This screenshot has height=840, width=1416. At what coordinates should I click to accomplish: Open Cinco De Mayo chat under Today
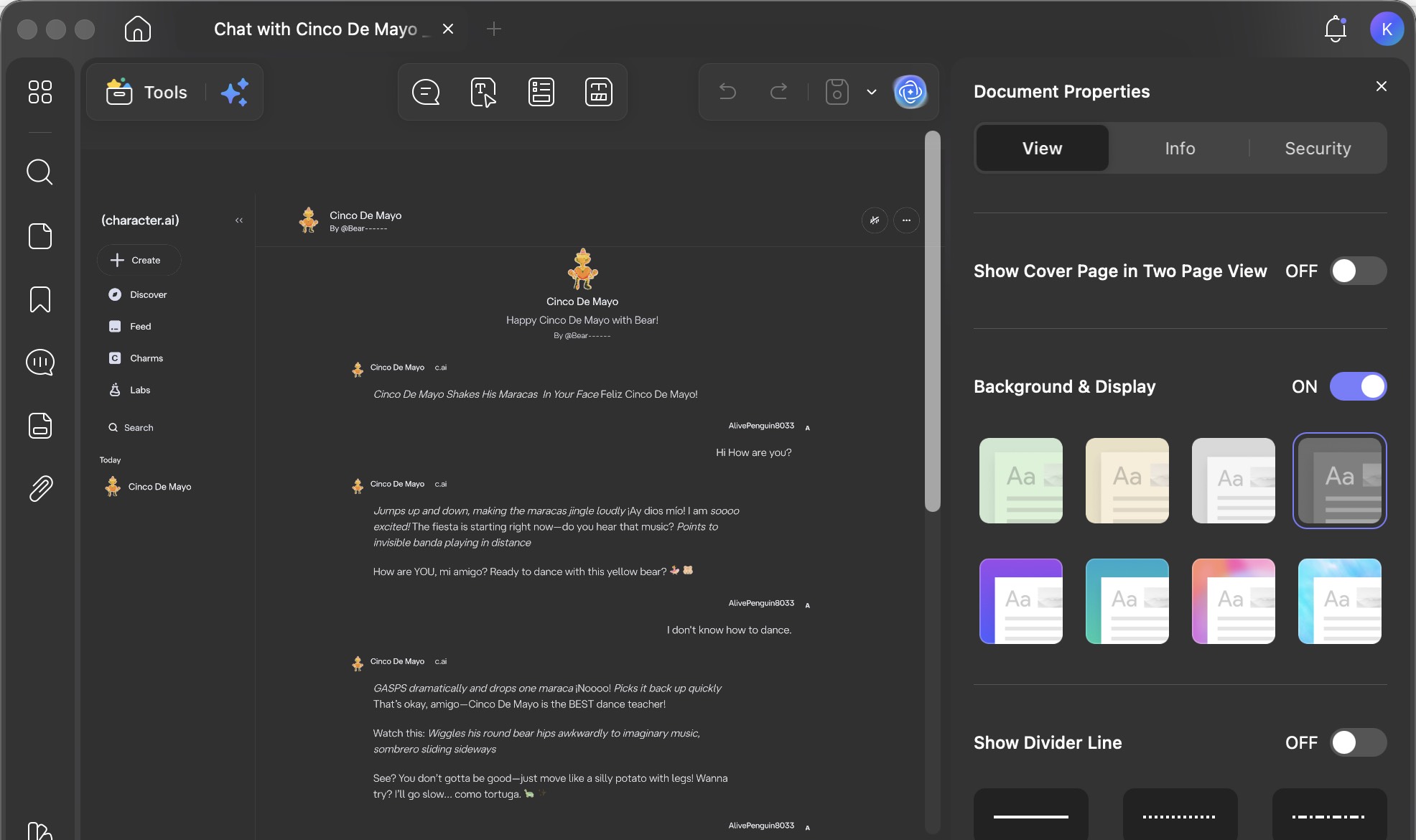[x=149, y=487]
